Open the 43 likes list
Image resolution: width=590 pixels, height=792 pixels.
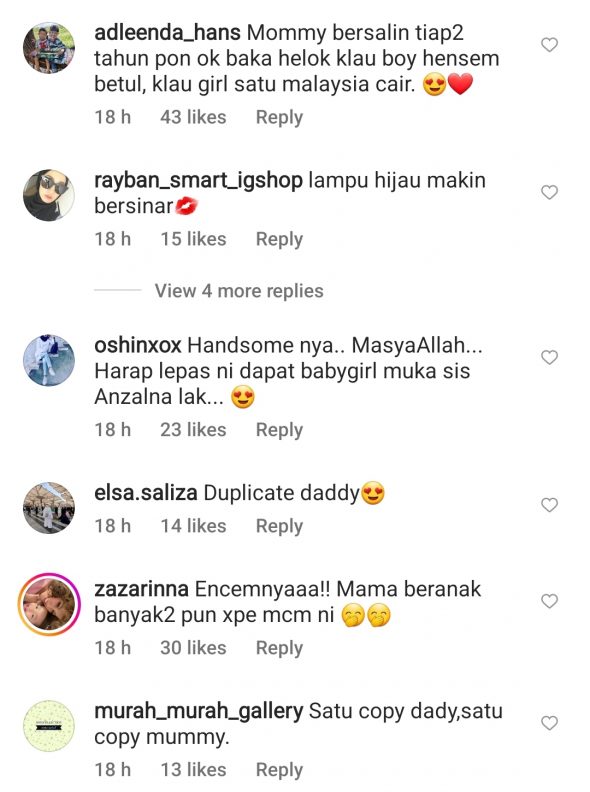pyautogui.click(x=193, y=117)
